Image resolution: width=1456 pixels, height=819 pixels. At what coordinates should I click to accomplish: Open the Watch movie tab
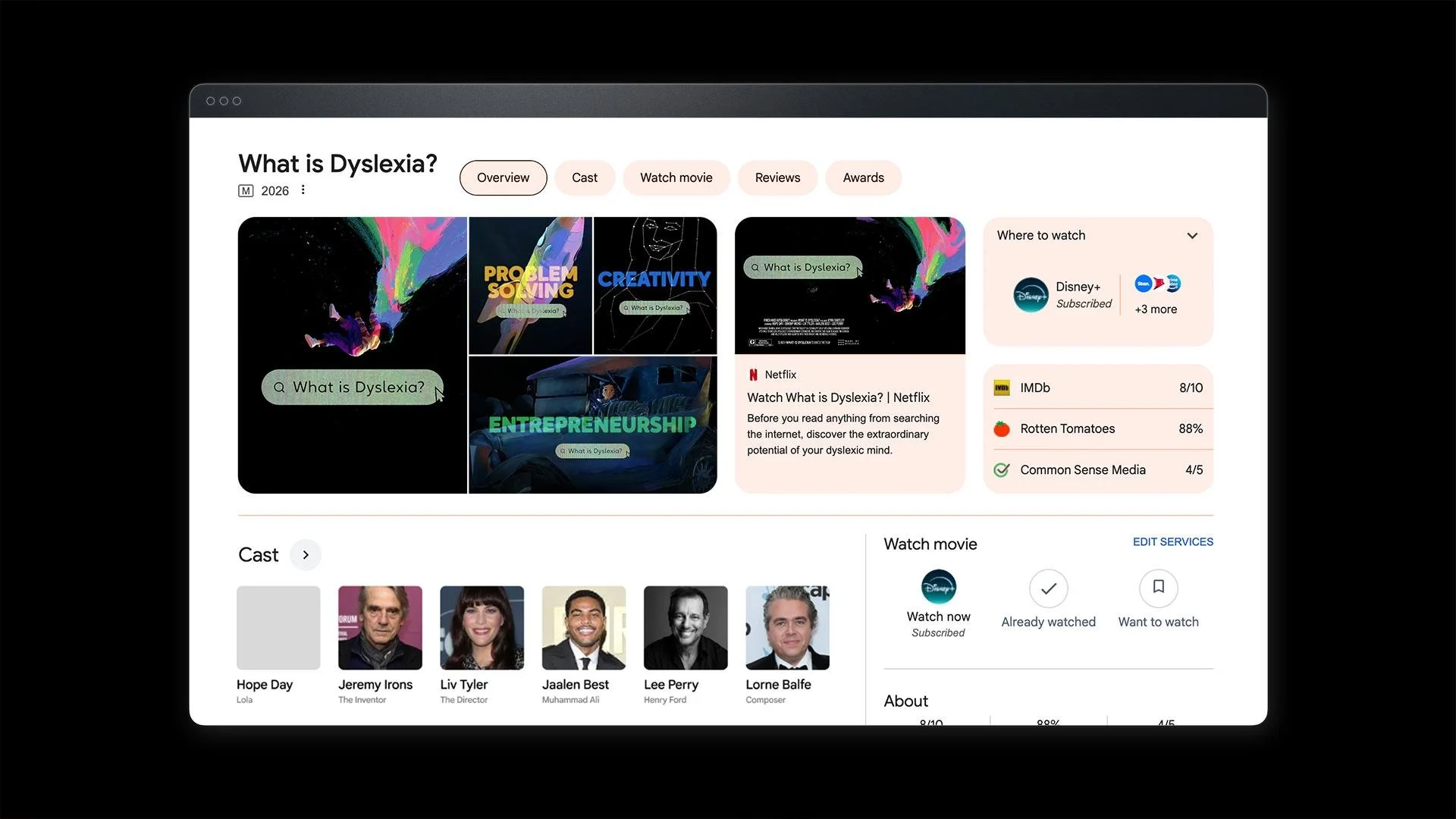click(676, 178)
